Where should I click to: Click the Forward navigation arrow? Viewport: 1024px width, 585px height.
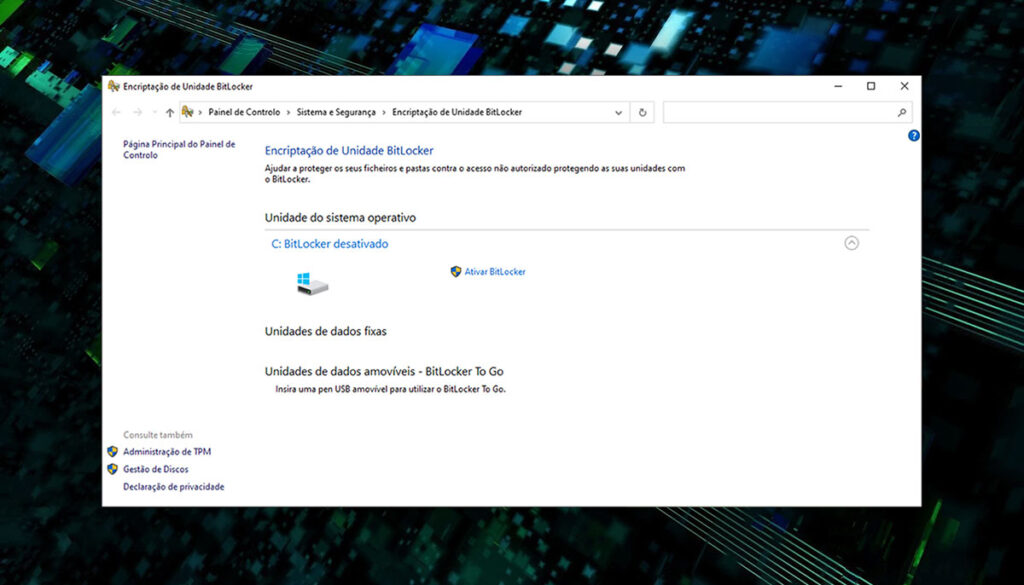click(x=138, y=112)
